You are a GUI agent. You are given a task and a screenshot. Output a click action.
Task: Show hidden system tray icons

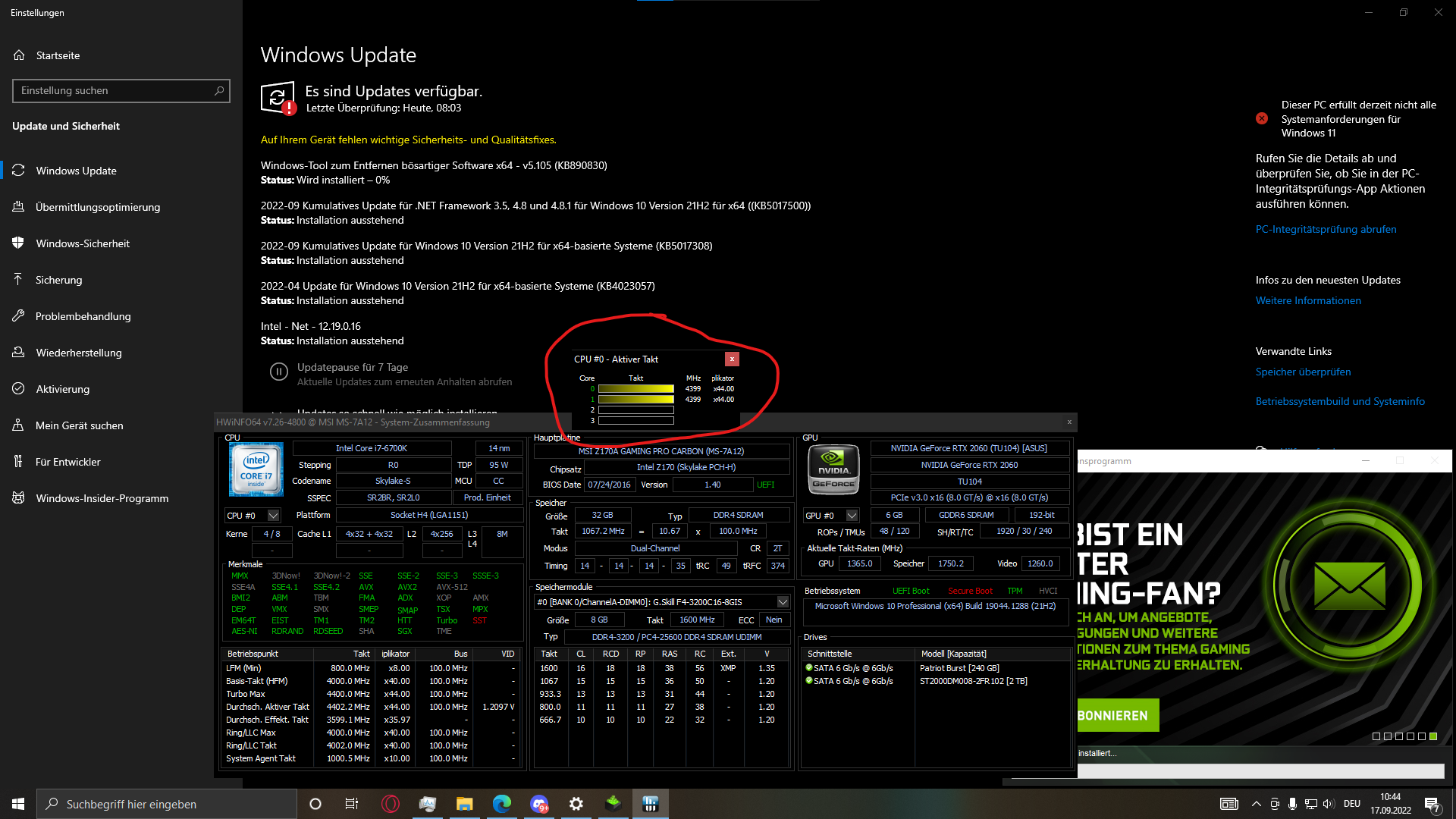click(x=1257, y=804)
